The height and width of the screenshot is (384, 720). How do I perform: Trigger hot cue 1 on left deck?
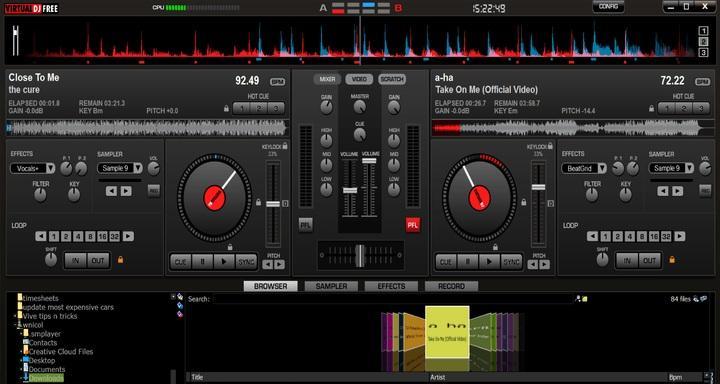click(x=242, y=108)
